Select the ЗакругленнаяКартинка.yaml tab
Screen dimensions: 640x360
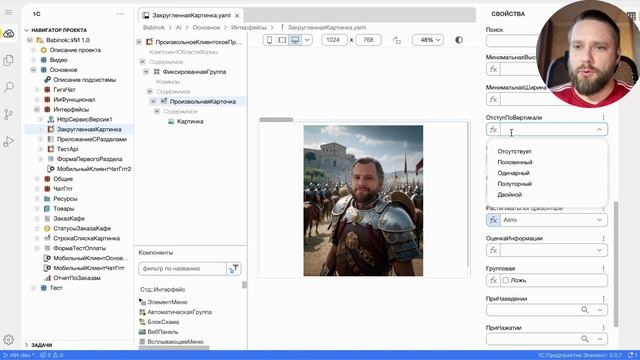[191, 16]
